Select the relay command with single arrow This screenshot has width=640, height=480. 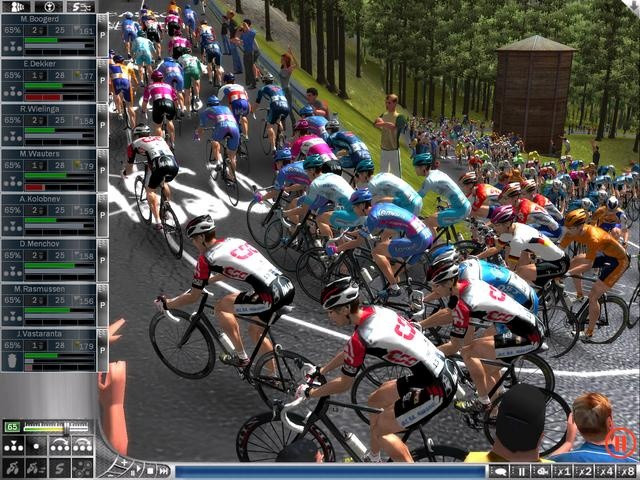60,447
